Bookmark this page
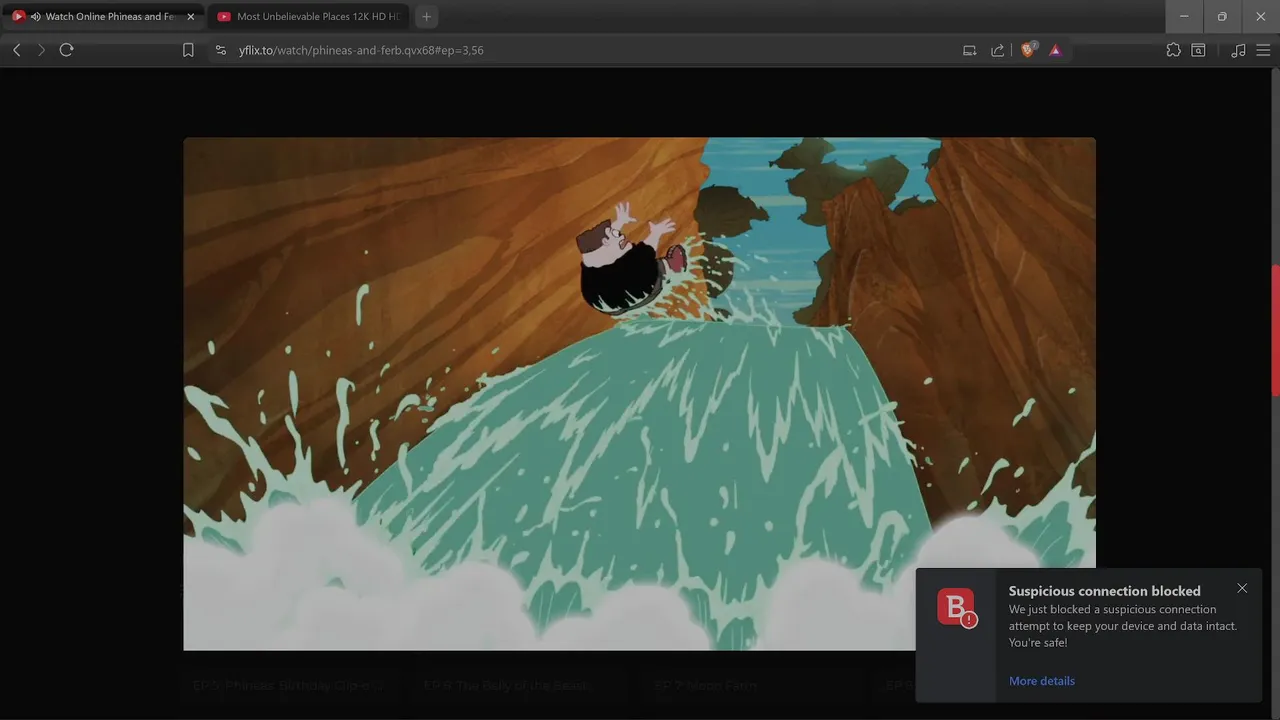 pos(188,50)
